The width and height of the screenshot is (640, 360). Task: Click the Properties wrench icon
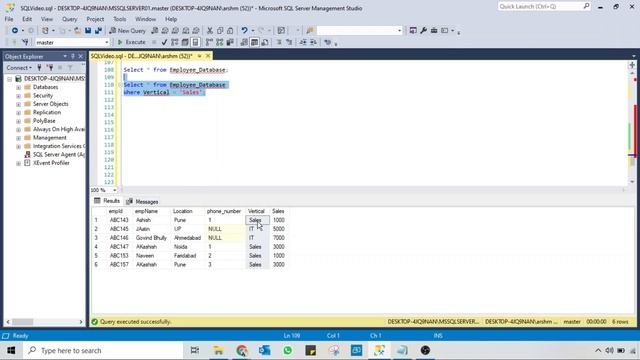click(x=423, y=31)
